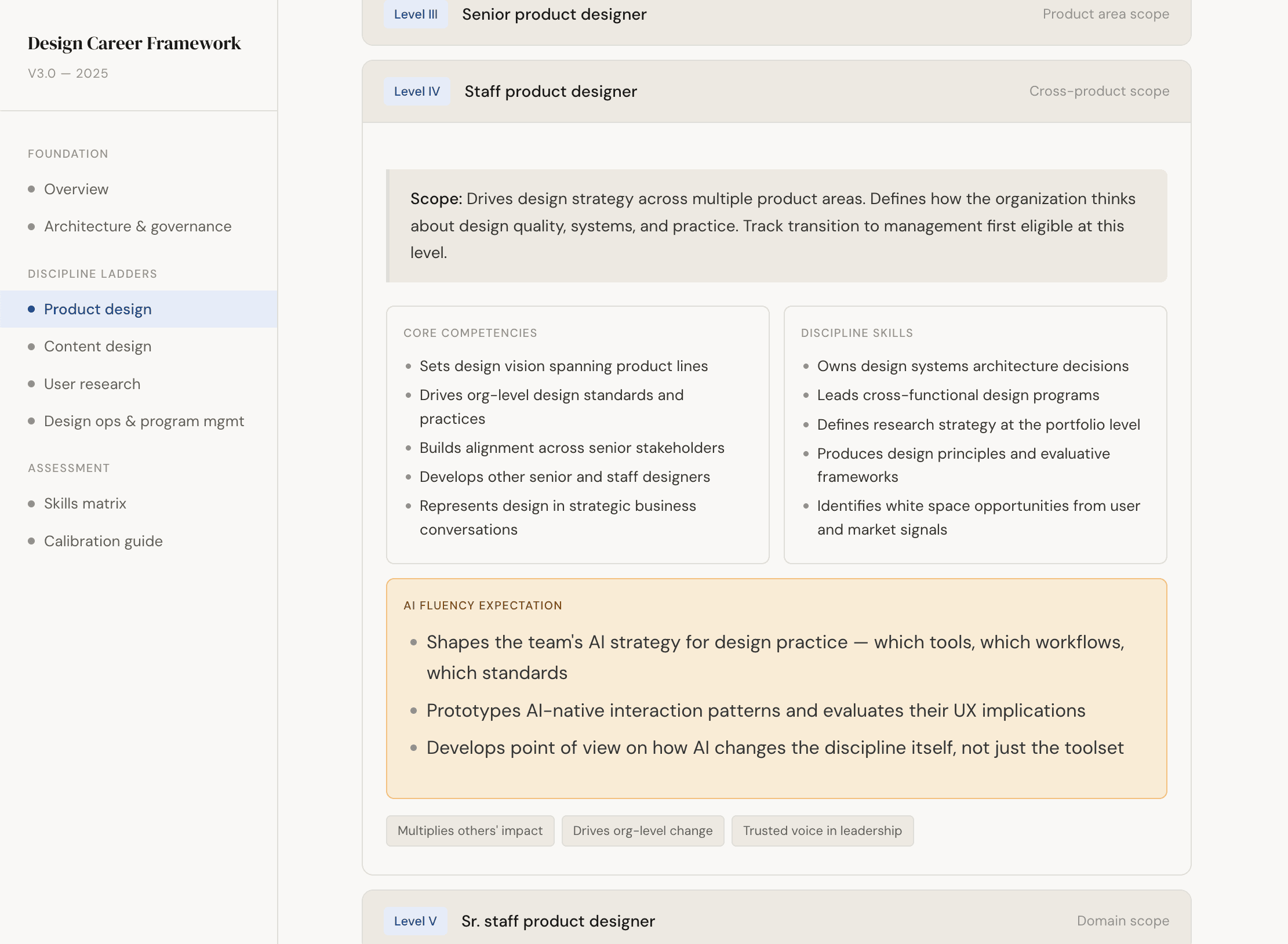Click the Design Career Framework title

[x=134, y=43]
